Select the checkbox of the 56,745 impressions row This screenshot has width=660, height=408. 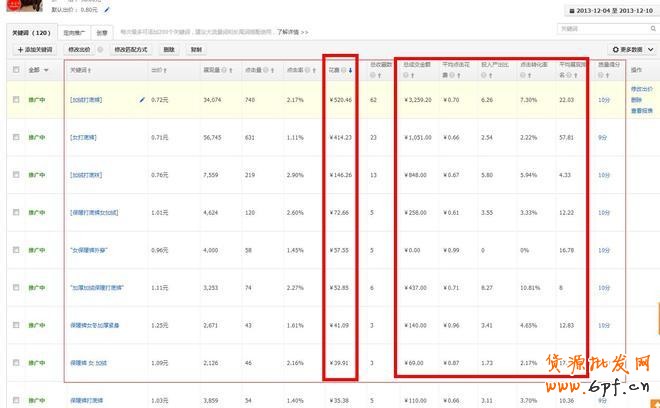click(14, 137)
